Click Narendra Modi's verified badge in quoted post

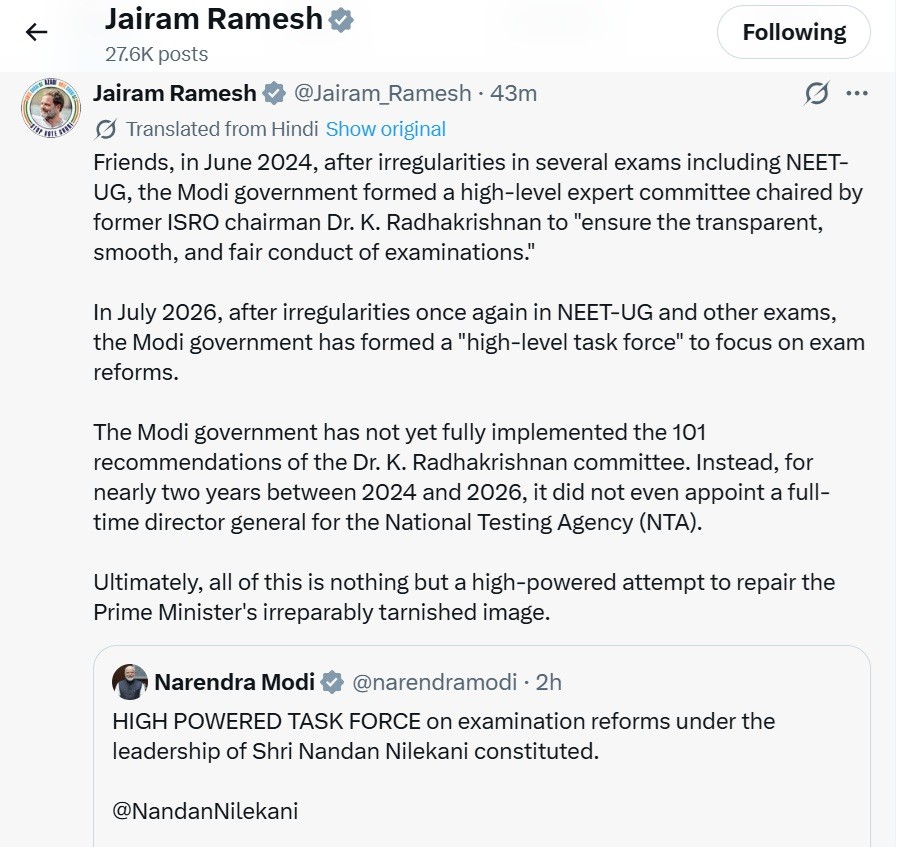click(x=332, y=682)
